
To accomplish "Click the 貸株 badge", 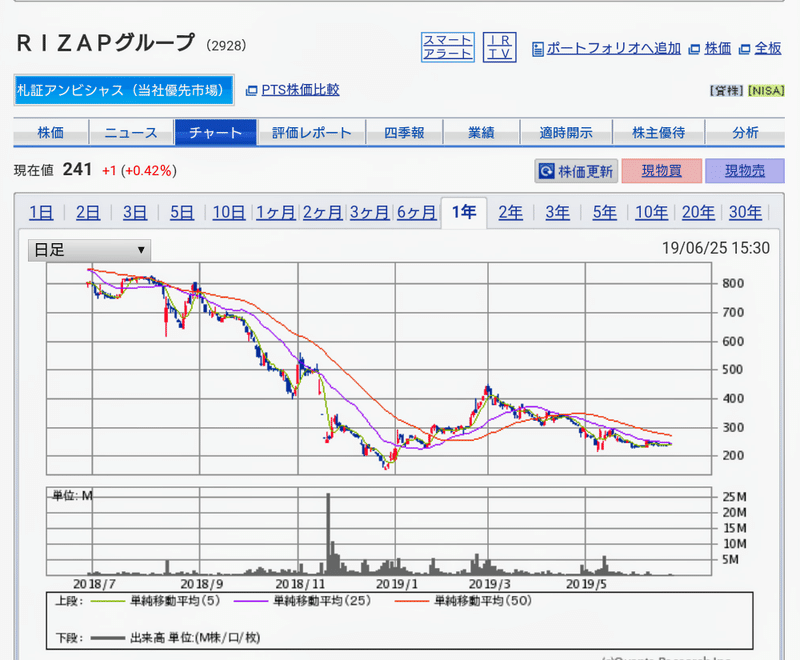I will click(727, 91).
